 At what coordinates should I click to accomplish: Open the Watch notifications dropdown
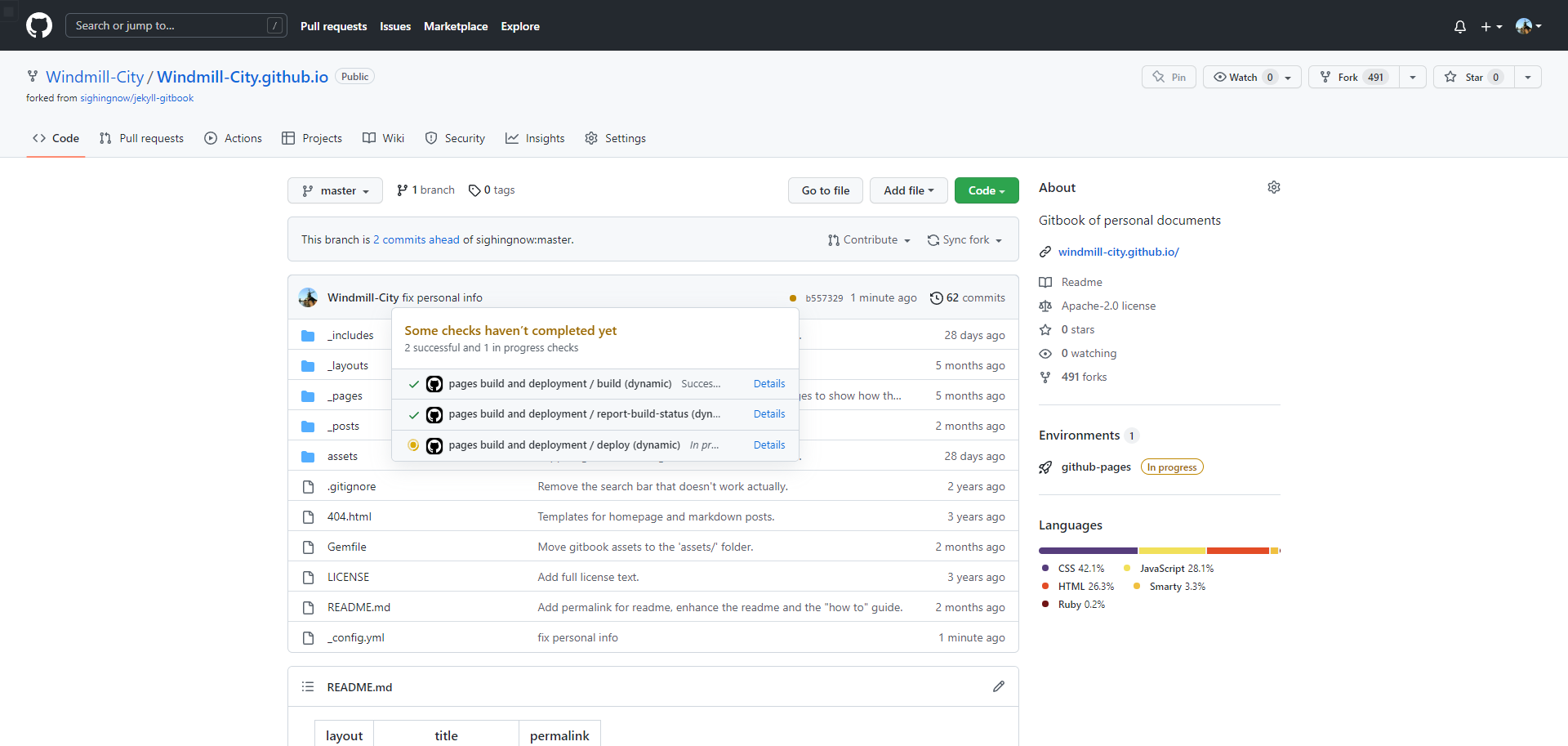pyautogui.click(x=1252, y=77)
